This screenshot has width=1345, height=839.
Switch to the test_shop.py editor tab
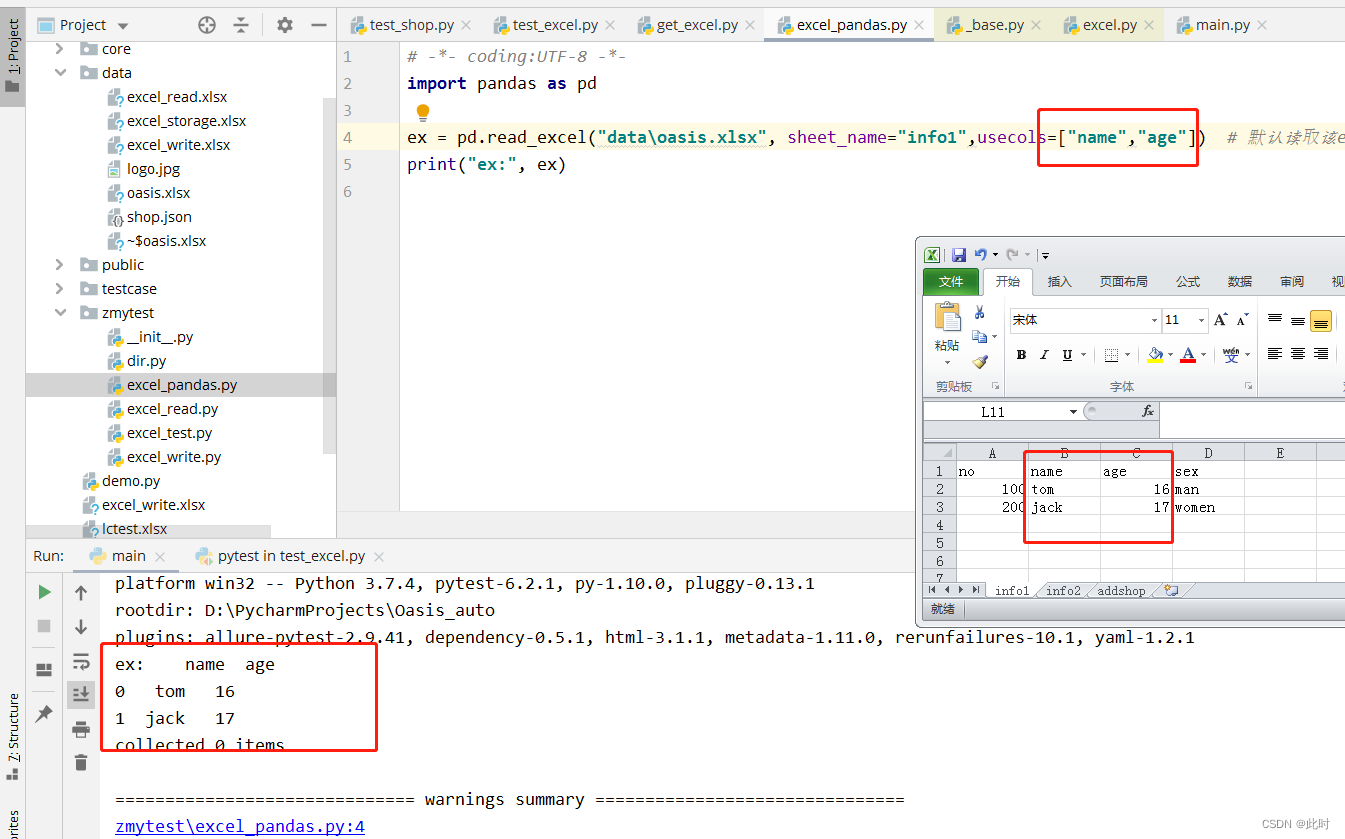click(411, 25)
